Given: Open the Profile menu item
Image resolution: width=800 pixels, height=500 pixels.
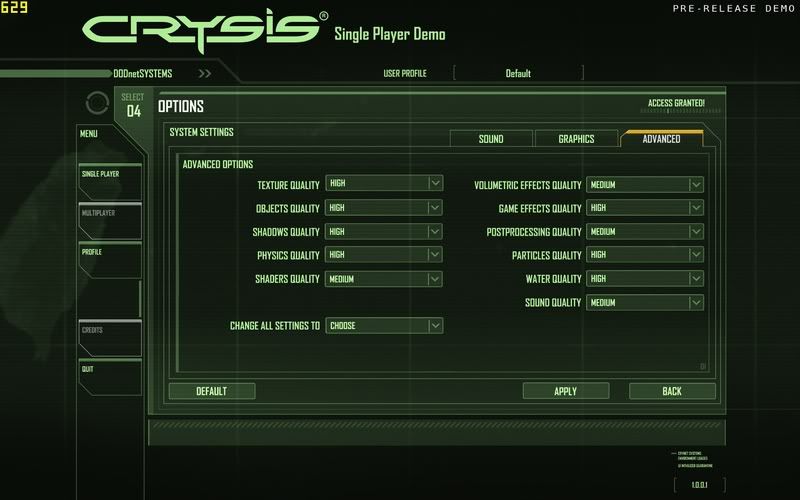Looking at the screenshot, I should (110, 260).
